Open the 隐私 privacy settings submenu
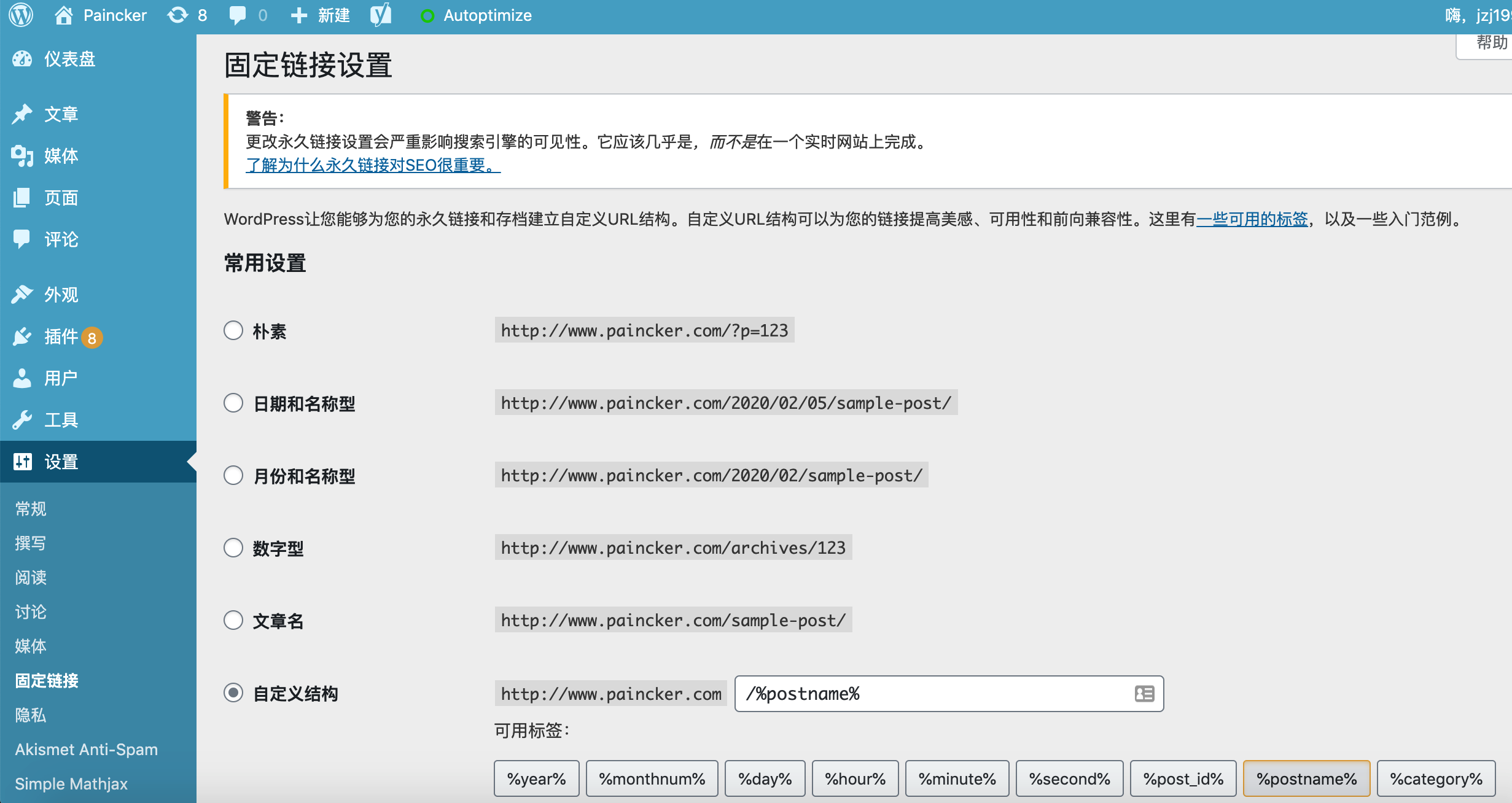Image resolution: width=1512 pixels, height=803 pixels. pyautogui.click(x=31, y=715)
